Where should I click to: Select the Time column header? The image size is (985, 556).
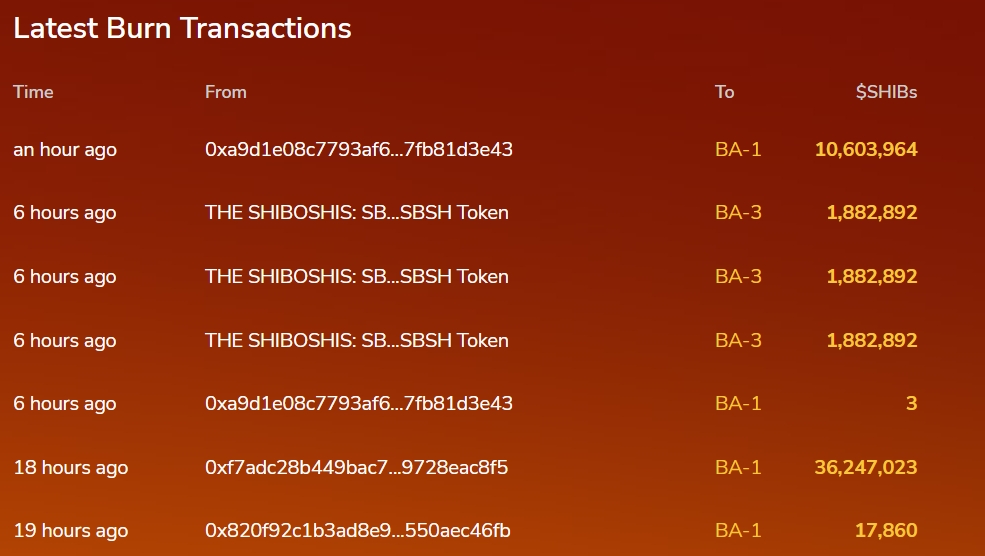pos(33,92)
